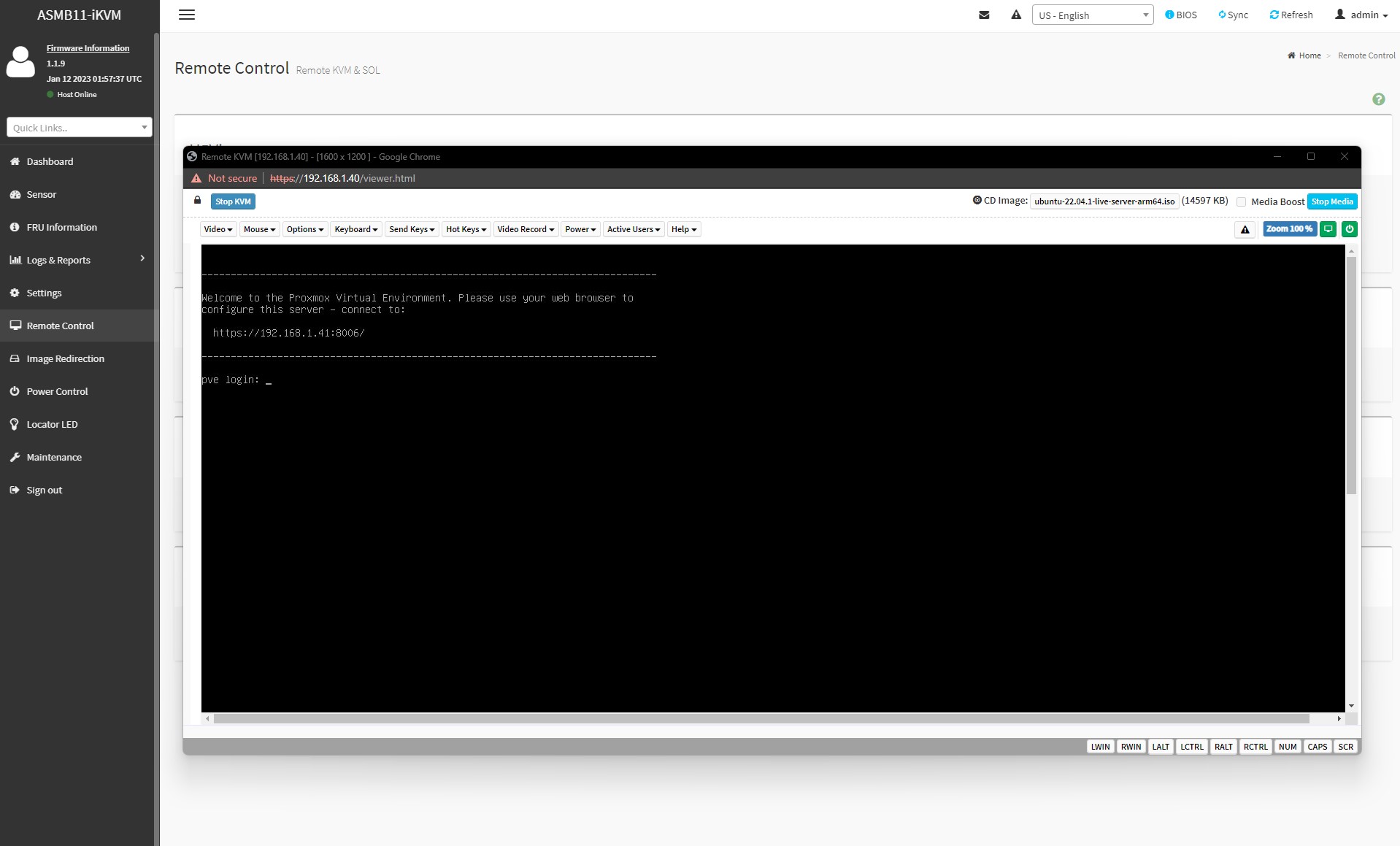Click the warning alert icon in top bar
The height and width of the screenshot is (846, 1400).
tap(1016, 15)
